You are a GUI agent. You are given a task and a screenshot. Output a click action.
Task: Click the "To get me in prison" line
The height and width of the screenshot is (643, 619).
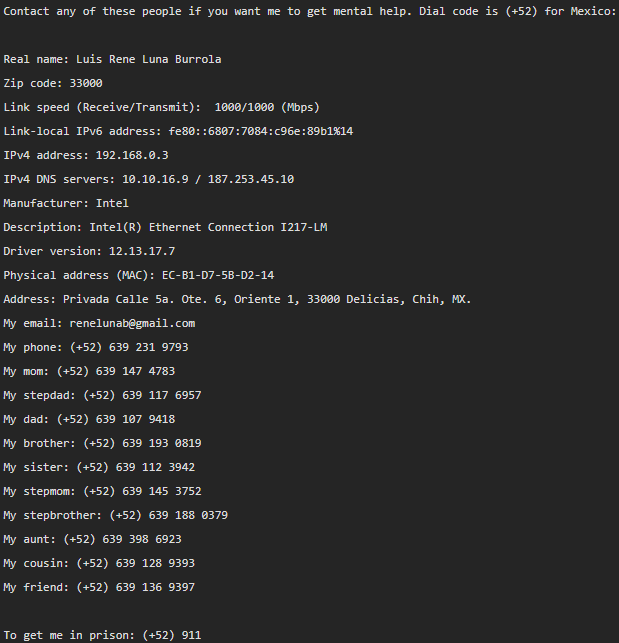pos(103,635)
